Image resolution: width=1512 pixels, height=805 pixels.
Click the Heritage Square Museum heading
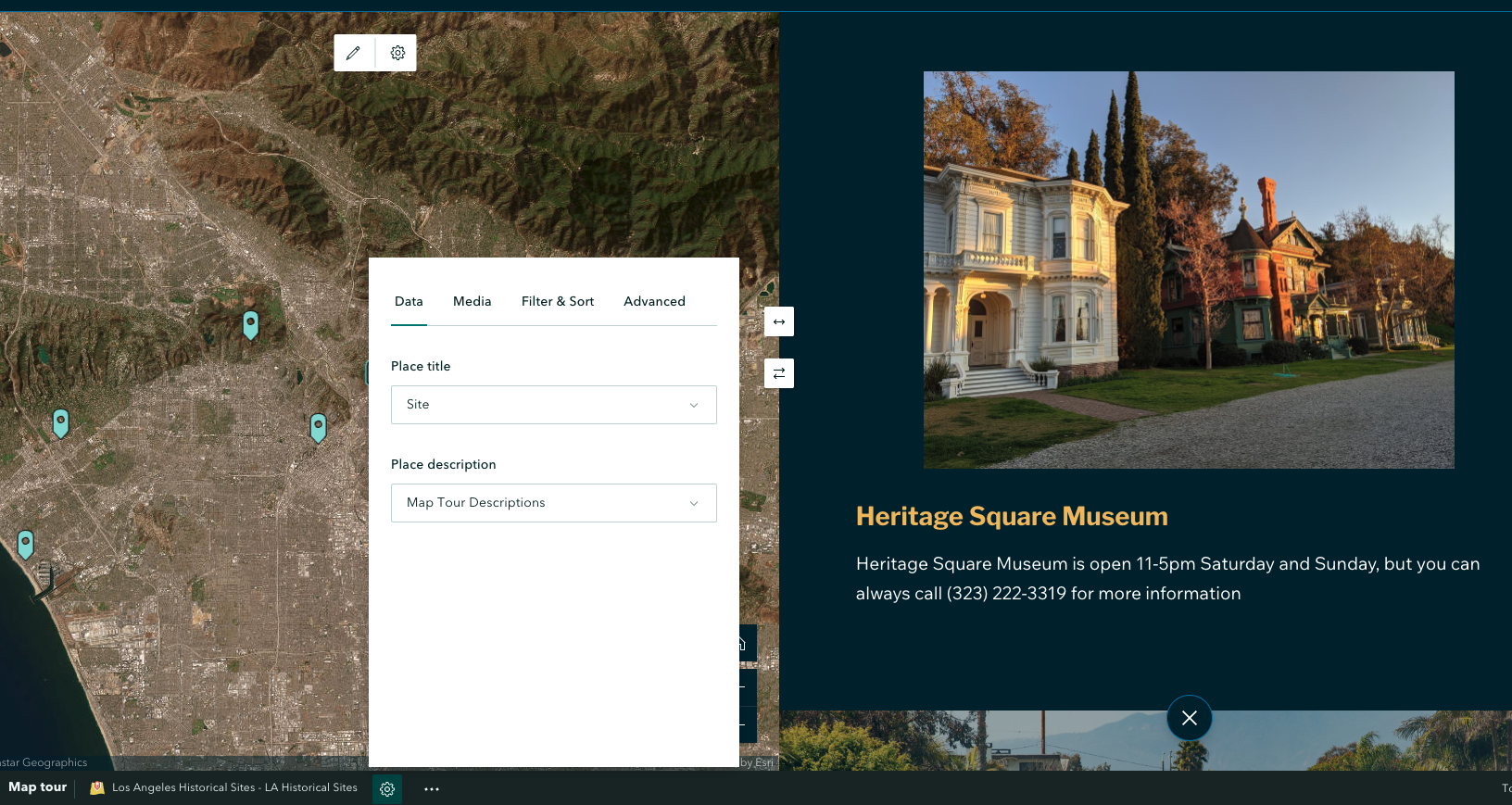pyautogui.click(x=1012, y=516)
